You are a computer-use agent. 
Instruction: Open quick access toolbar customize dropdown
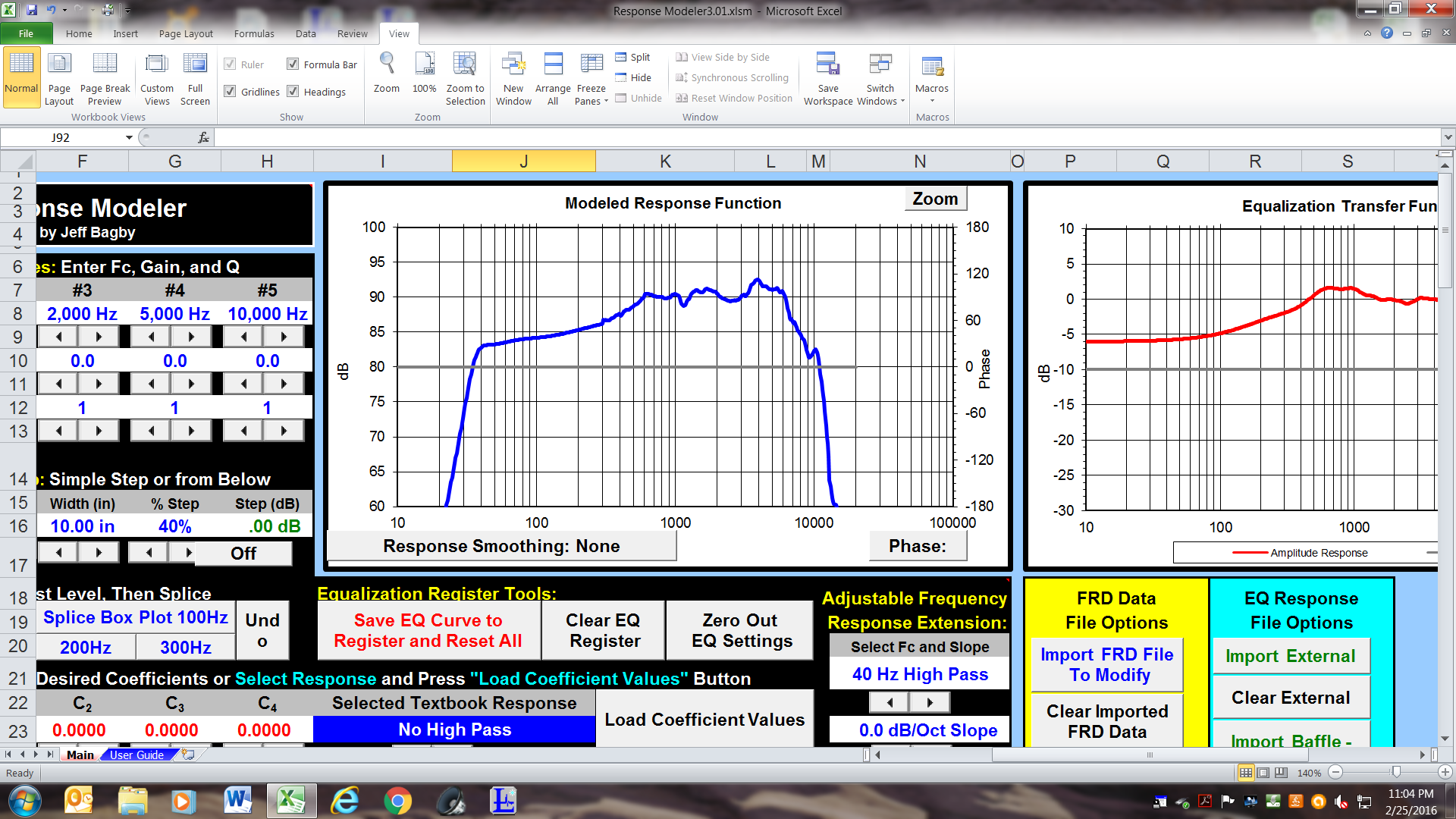[x=127, y=11]
